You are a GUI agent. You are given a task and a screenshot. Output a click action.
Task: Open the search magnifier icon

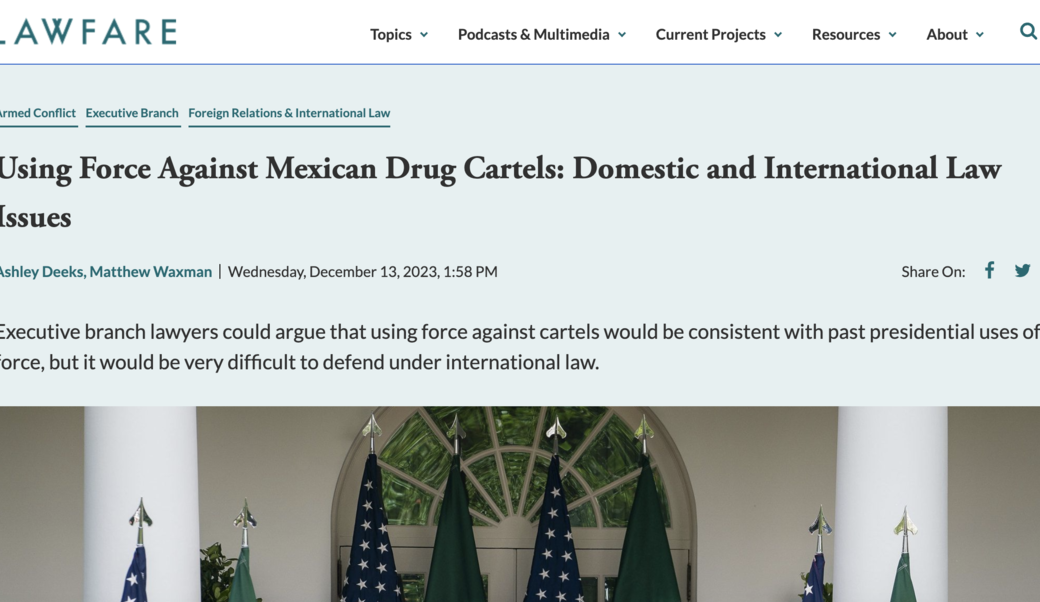point(1027,32)
